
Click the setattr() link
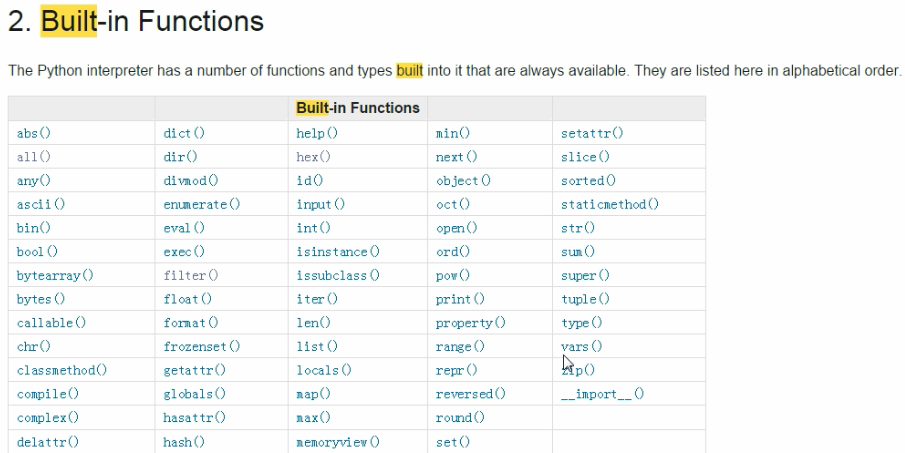(592, 133)
